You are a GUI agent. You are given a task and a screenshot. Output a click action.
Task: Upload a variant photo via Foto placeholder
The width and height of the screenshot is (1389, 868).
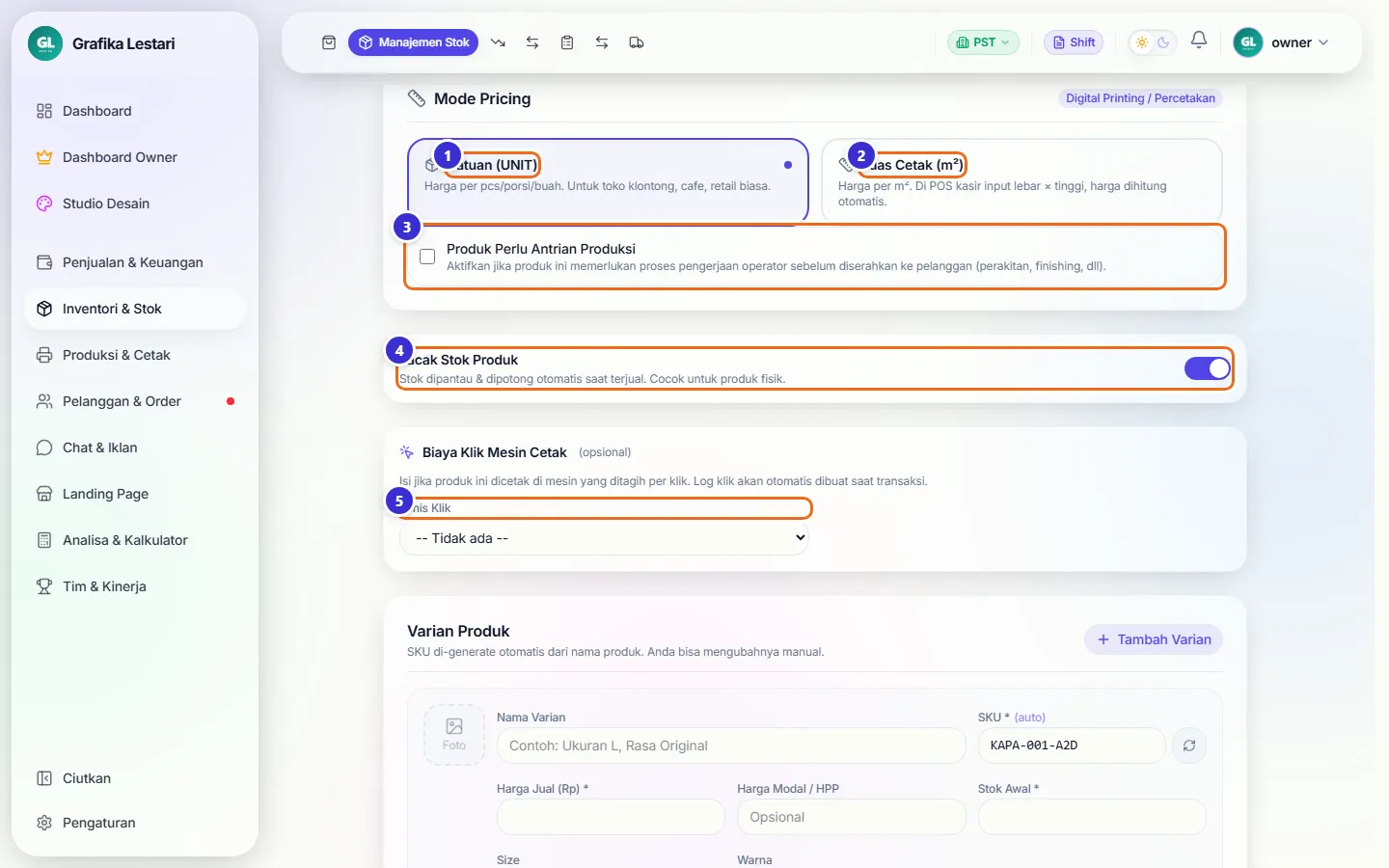454,735
